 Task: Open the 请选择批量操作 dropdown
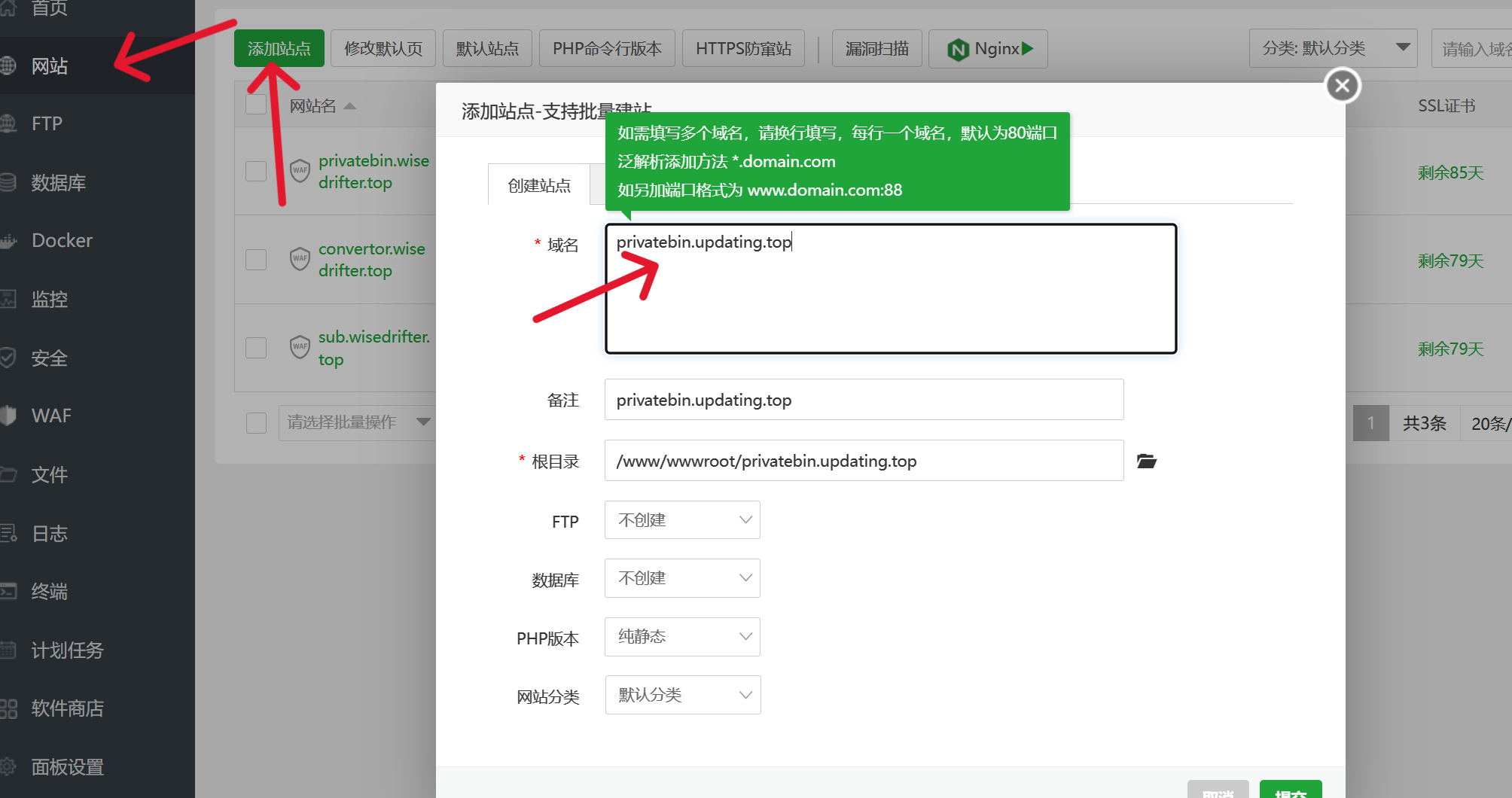[x=357, y=422]
